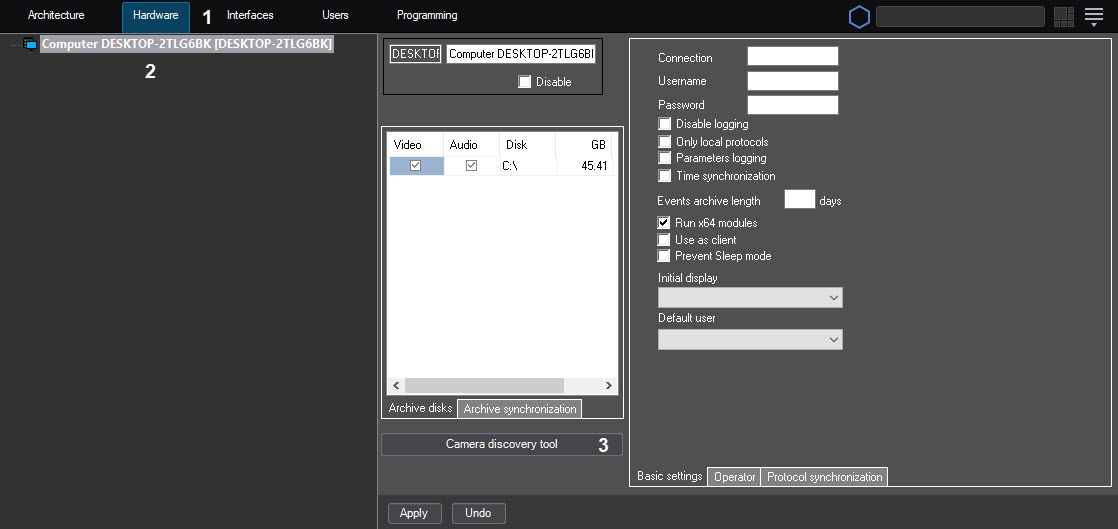Switch to Operator tab

click(734, 477)
